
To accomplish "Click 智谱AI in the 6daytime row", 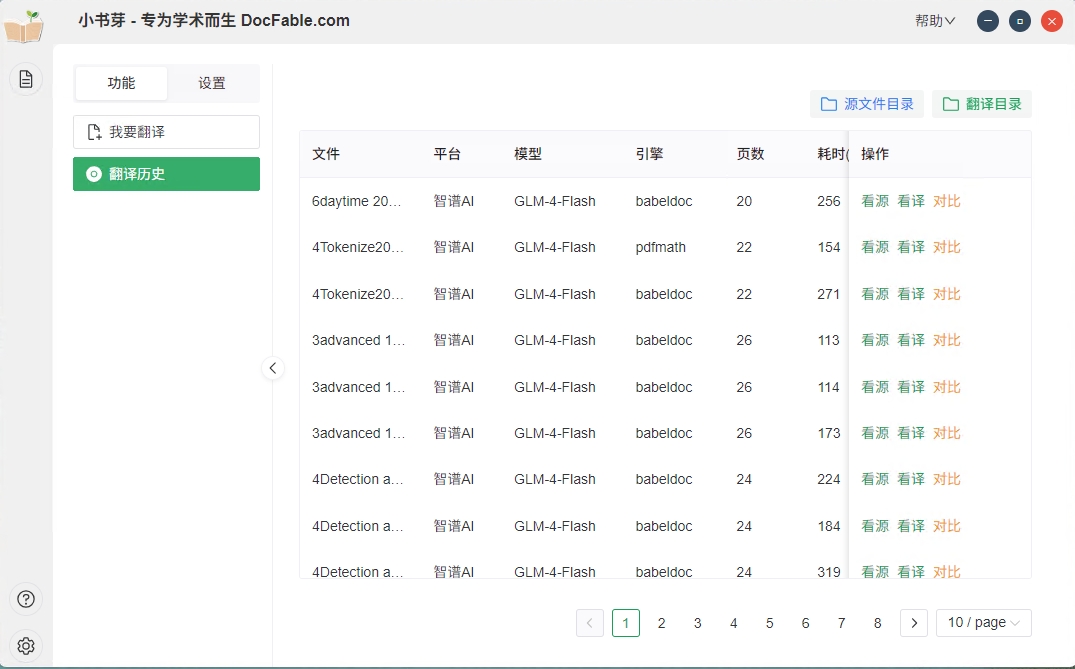I will pyautogui.click(x=454, y=201).
